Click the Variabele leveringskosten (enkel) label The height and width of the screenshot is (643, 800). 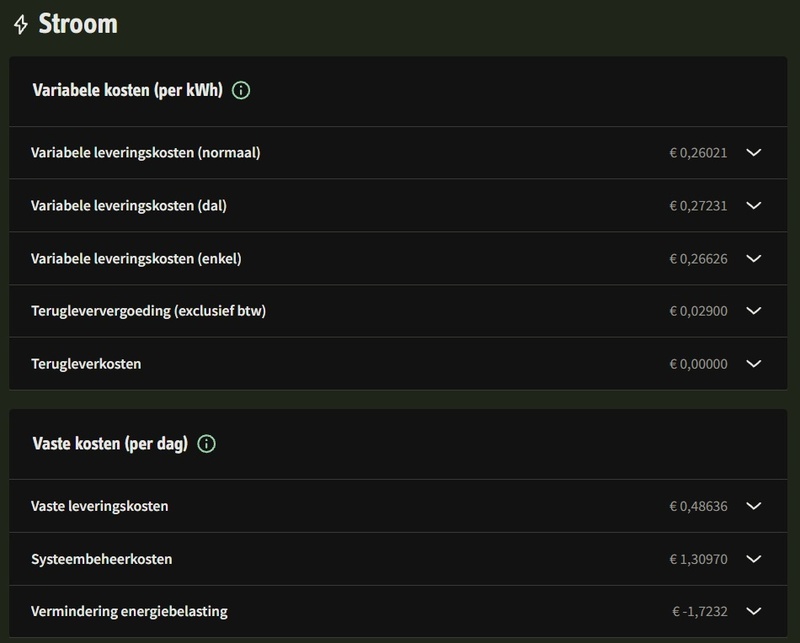136,259
